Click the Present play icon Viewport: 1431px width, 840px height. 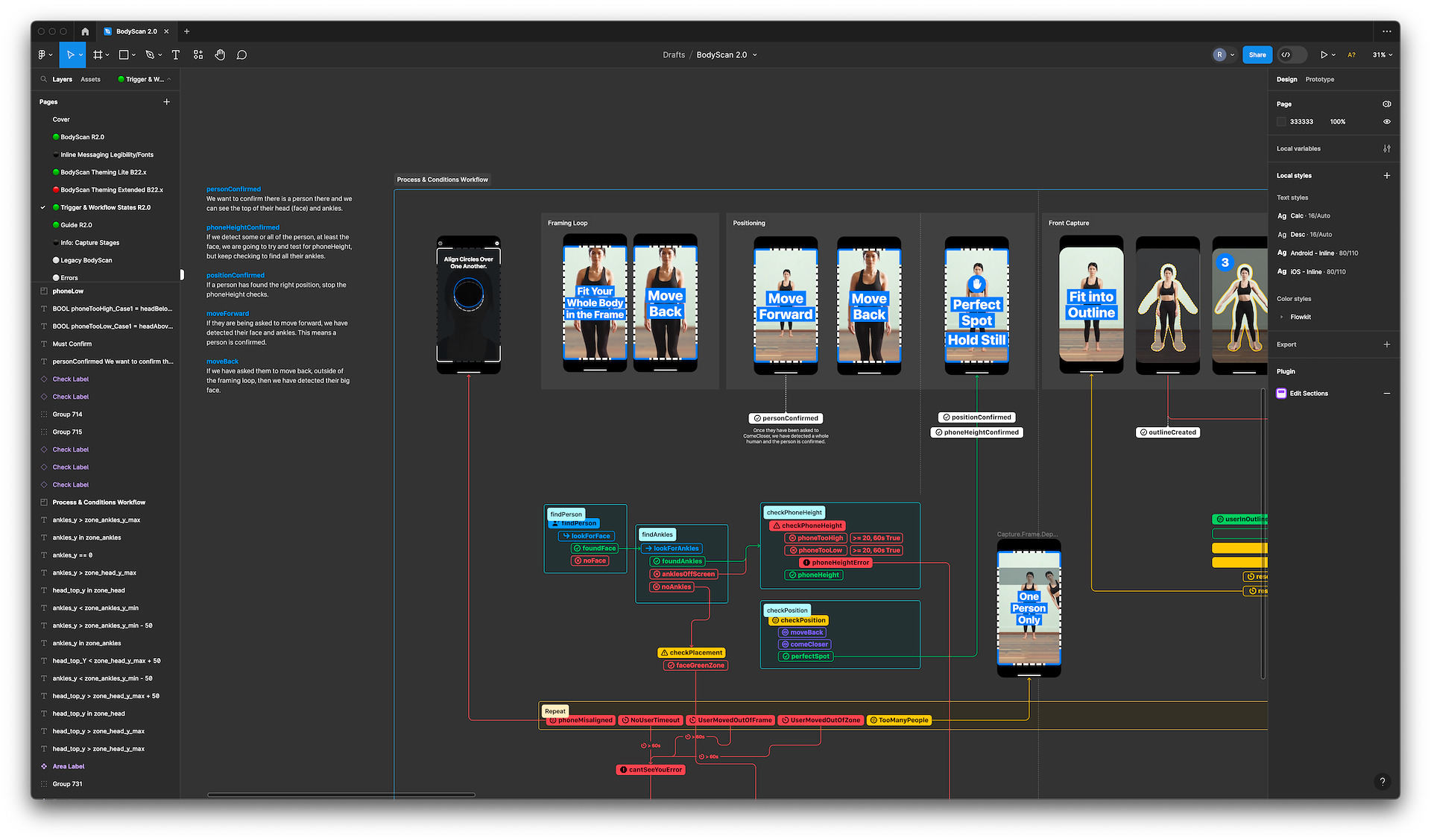[x=1324, y=55]
